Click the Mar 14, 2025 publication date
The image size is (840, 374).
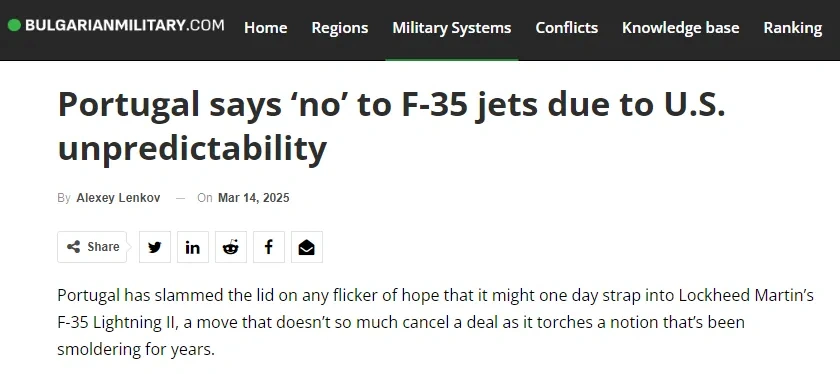coord(253,198)
